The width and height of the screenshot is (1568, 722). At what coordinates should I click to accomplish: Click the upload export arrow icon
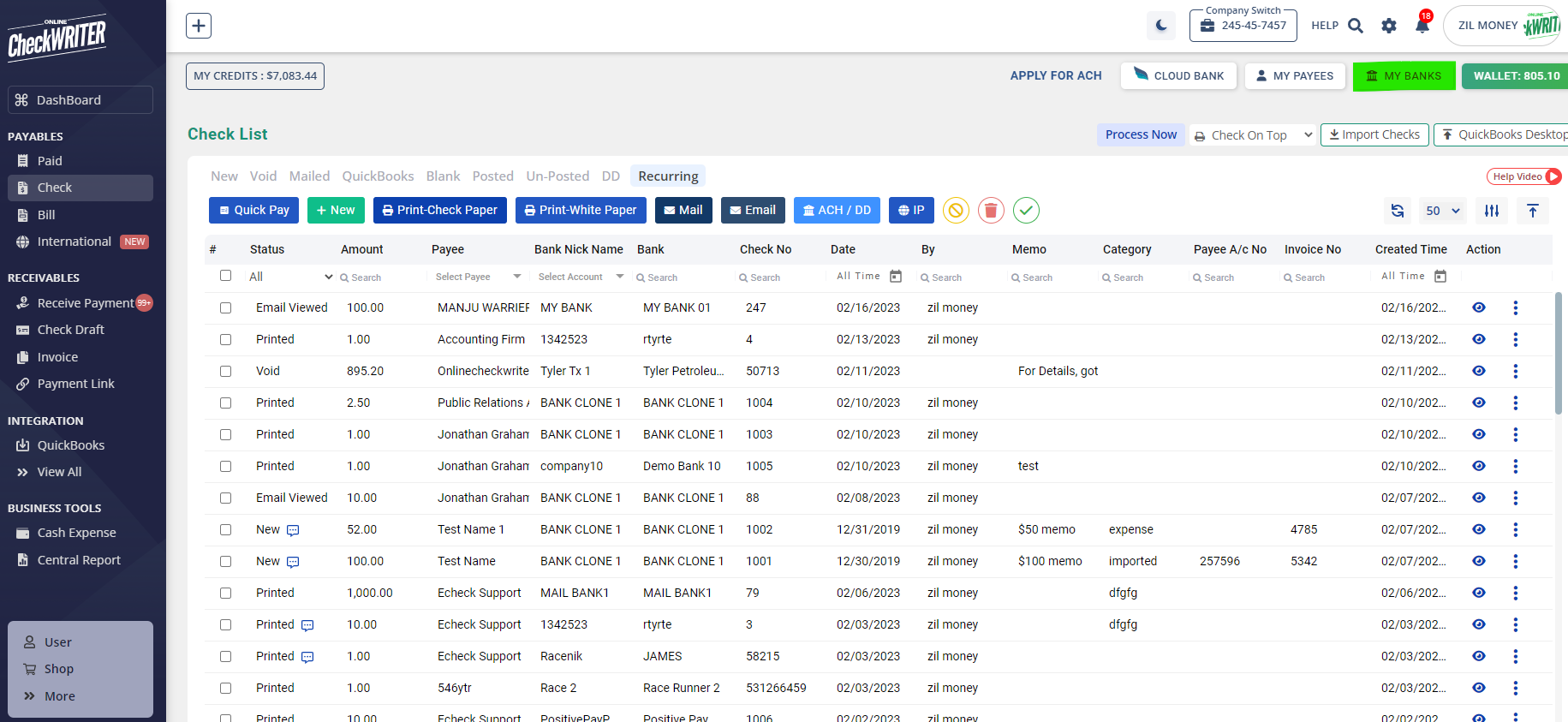point(1533,211)
